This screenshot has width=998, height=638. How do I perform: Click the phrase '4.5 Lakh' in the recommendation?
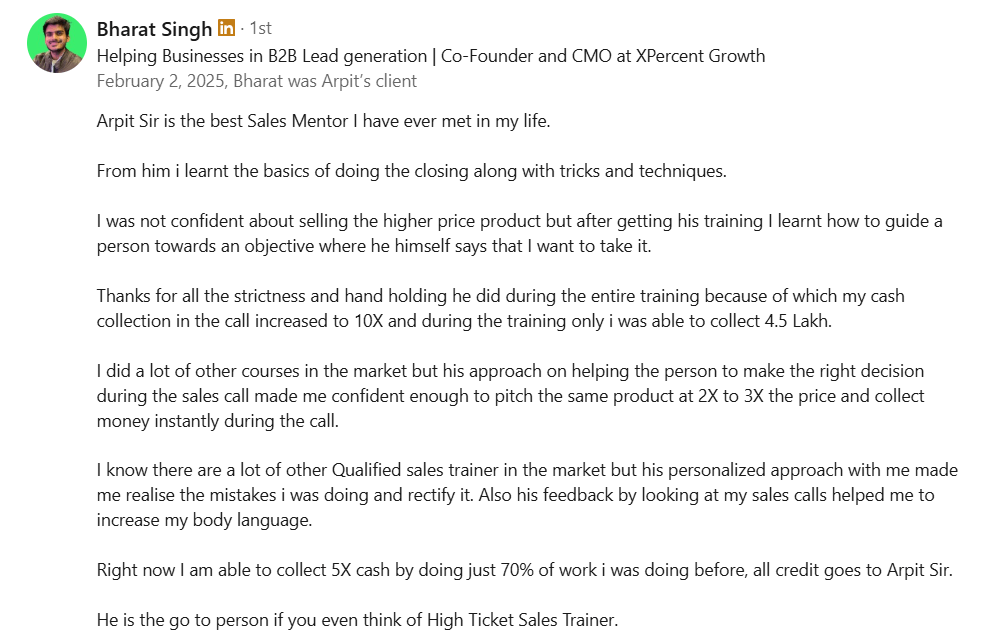796,321
